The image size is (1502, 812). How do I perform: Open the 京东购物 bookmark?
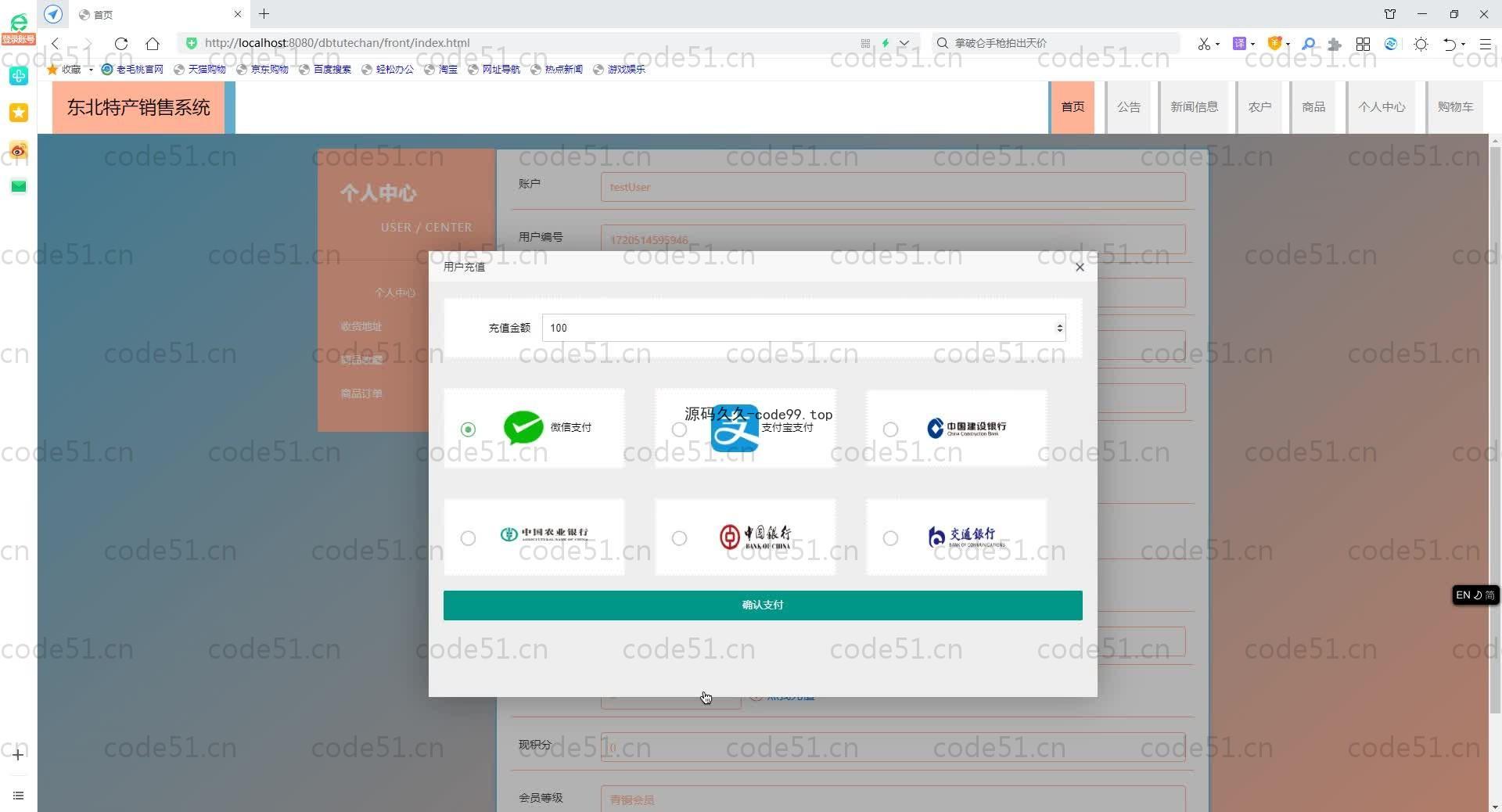262,69
